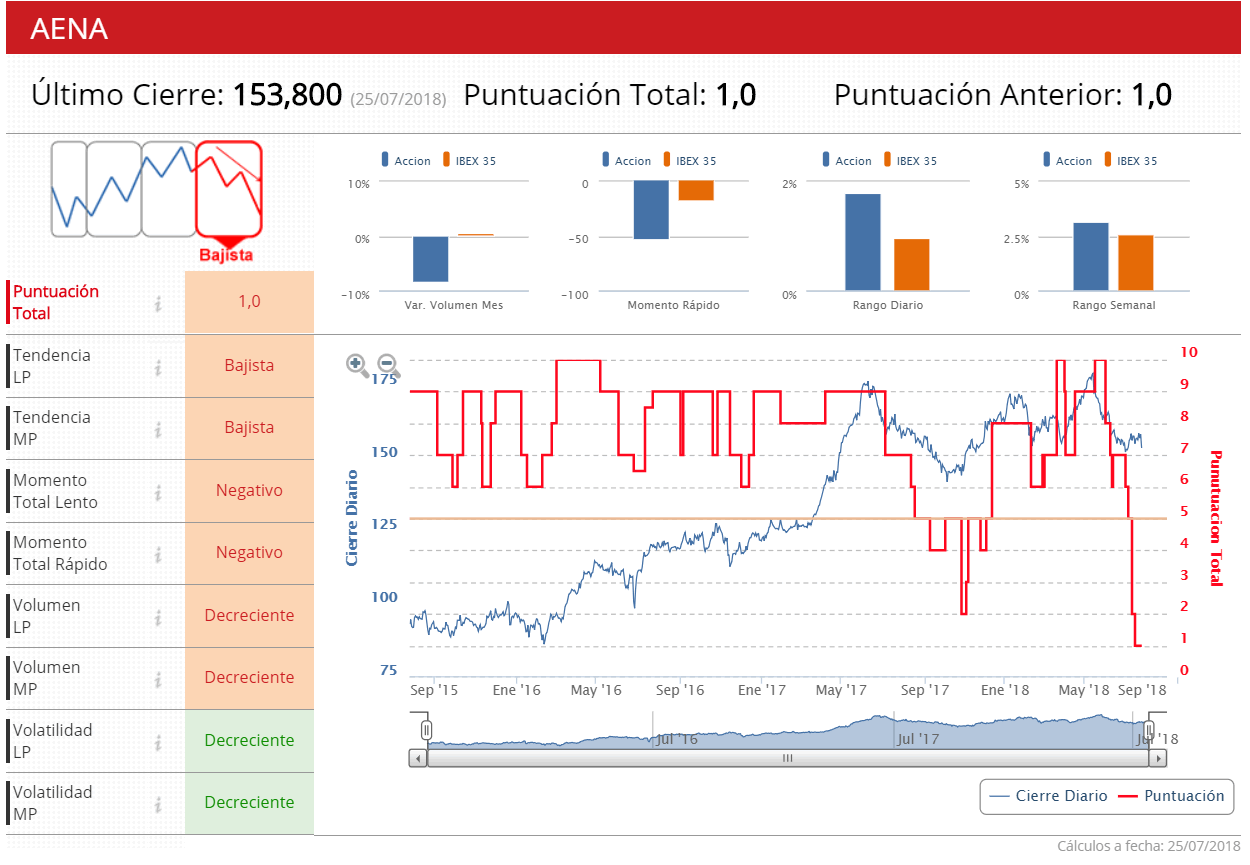Open info icon for Tendencia MP
Image resolution: width=1250 pixels, height=865 pixels.
158,429
